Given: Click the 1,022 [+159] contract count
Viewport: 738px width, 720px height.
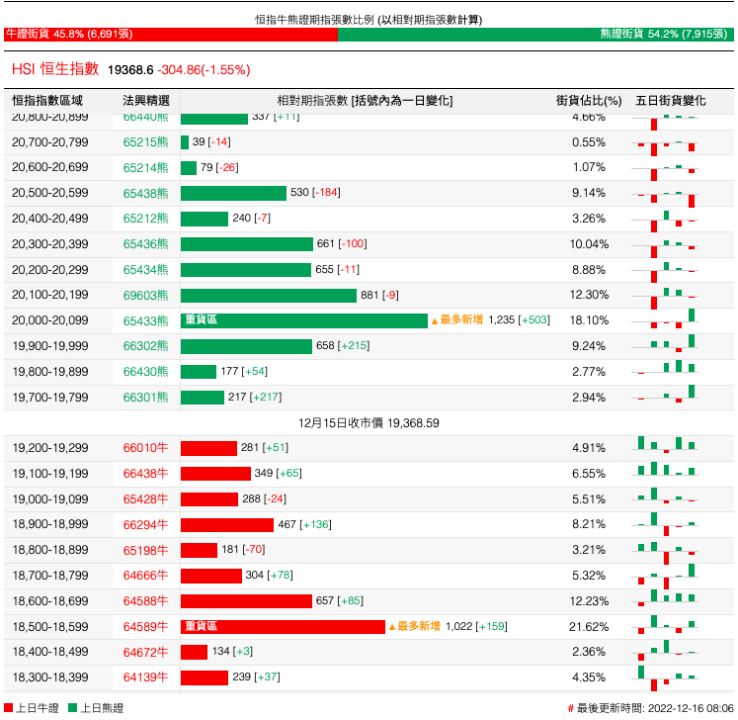Looking at the screenshot, I should coord(476,626).
